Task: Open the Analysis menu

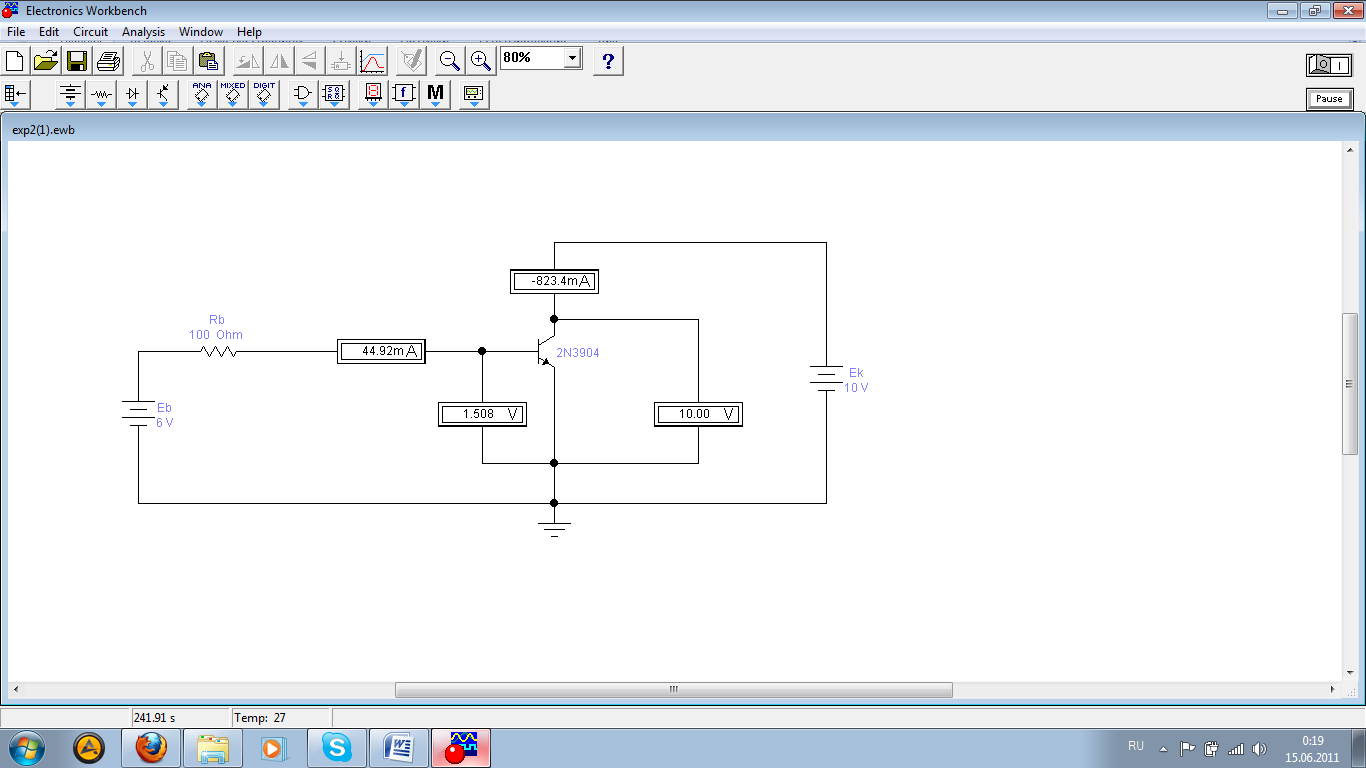Action: point(143,32)
